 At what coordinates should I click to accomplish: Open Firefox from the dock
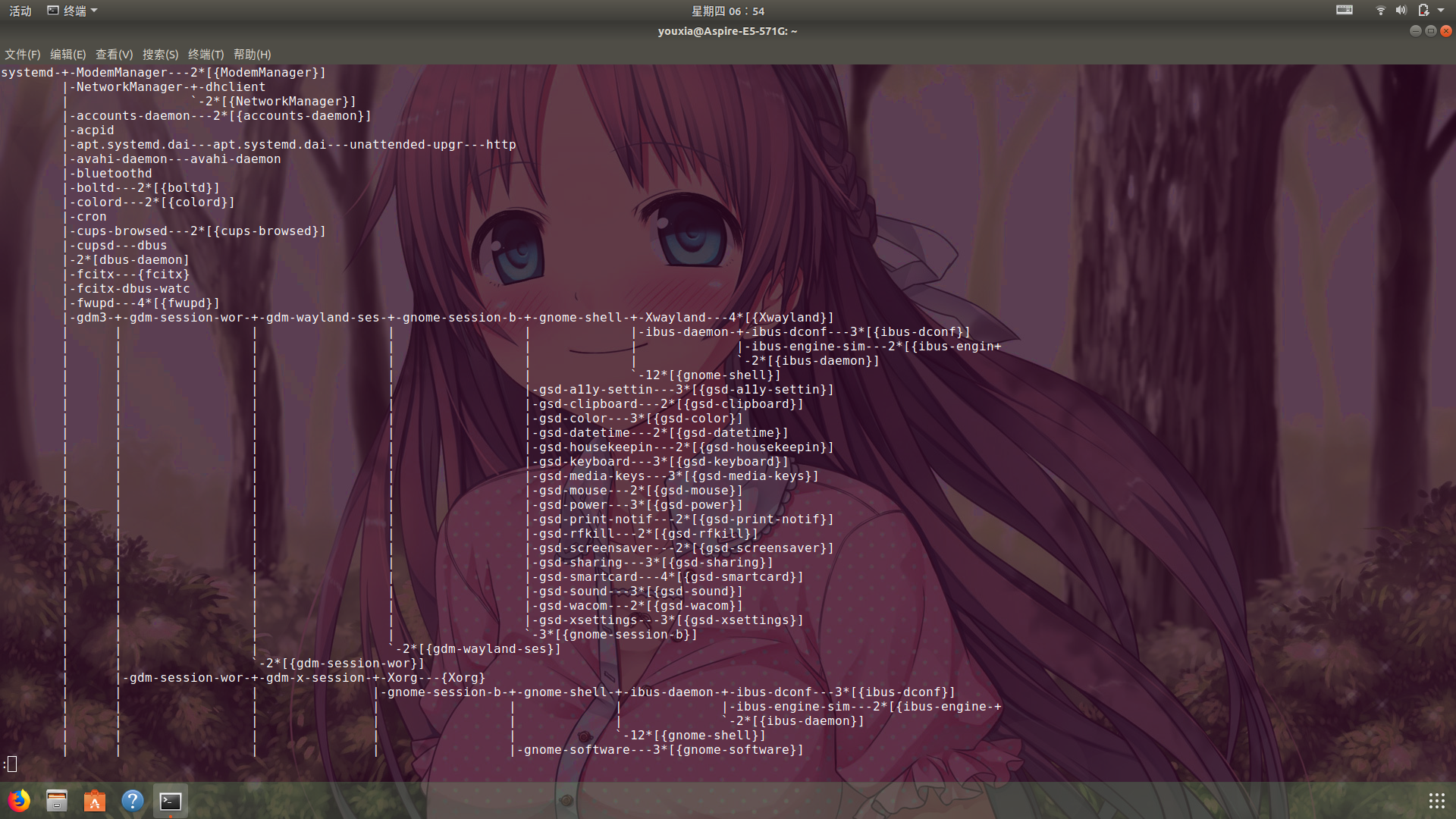[20, 801]
